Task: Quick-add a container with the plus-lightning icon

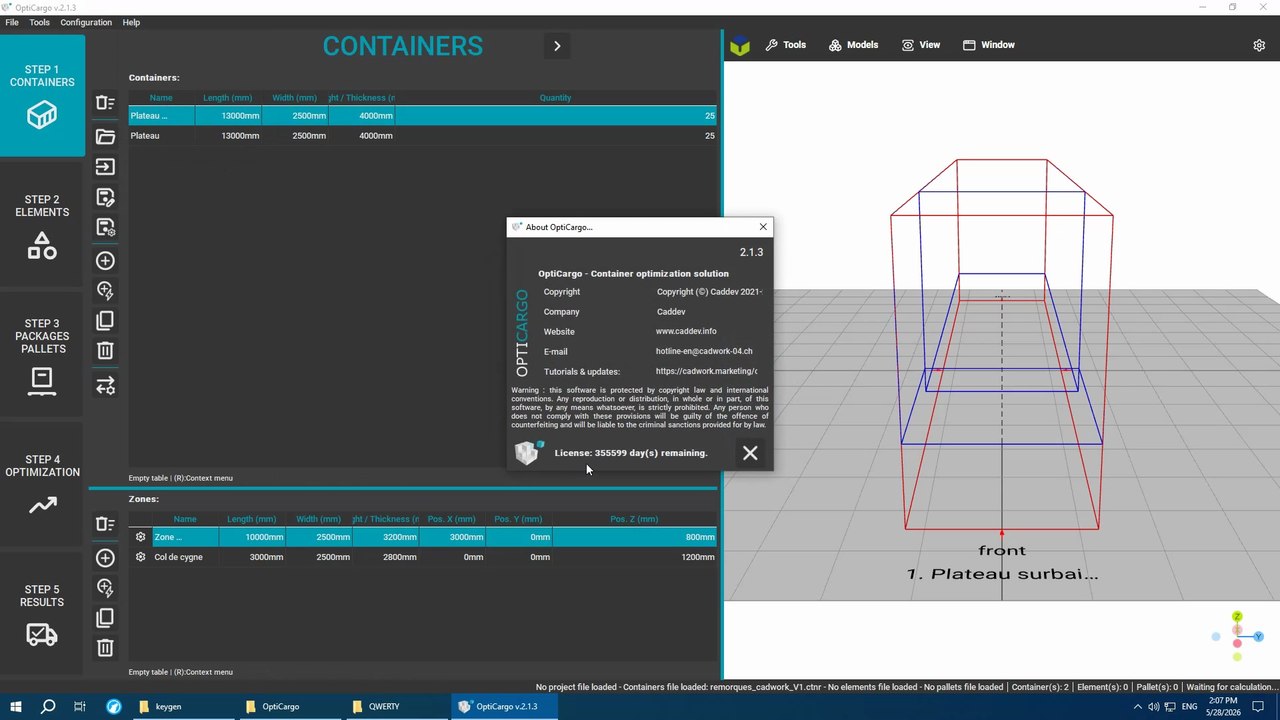Action: click(x=105, y=291)
